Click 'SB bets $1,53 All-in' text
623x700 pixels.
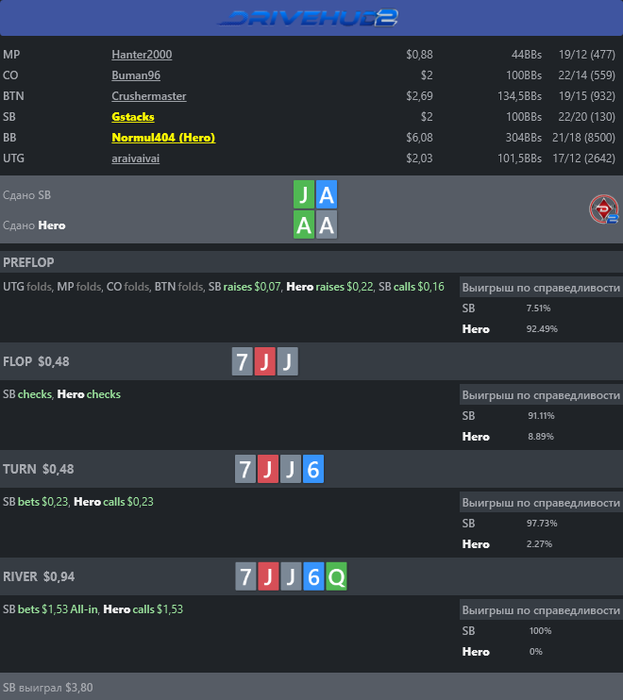click(50, 609)
